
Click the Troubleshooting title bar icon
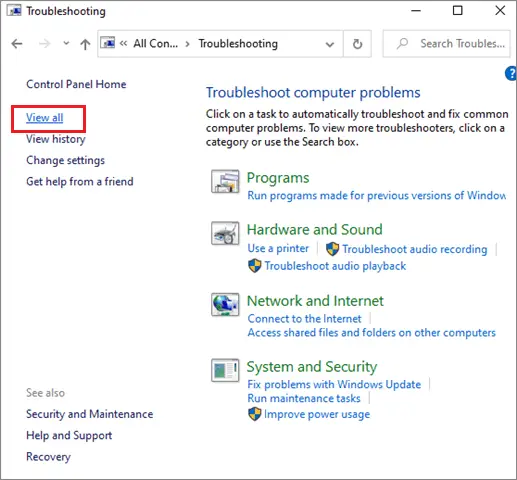point(14,11)
